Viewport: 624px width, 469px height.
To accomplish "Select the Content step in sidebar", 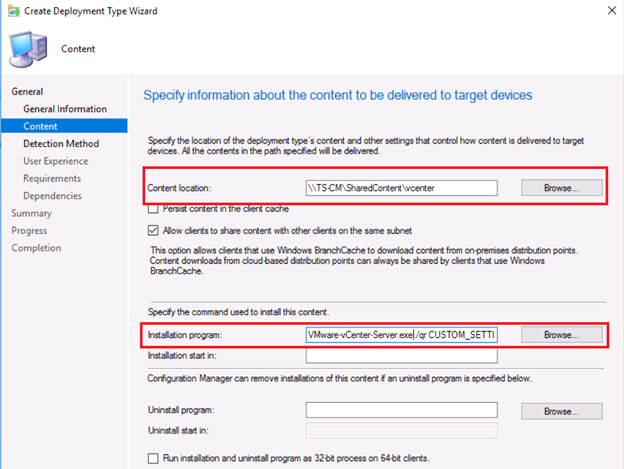I will tap(64, 126).
